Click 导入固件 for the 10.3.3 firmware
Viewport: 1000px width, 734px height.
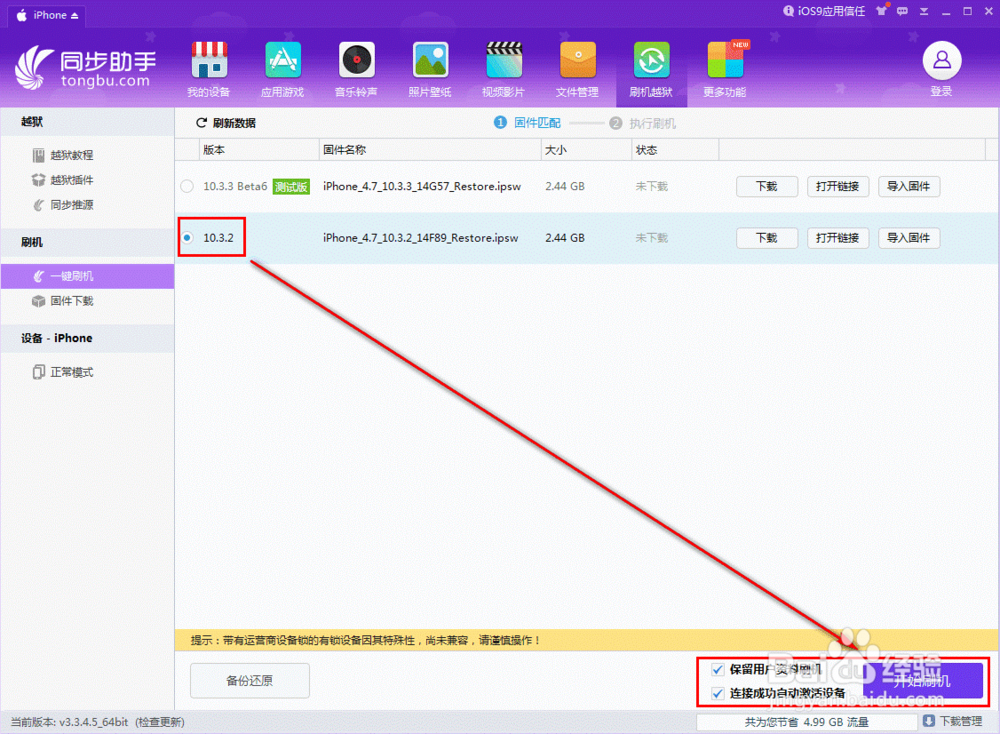pos(909,186)
